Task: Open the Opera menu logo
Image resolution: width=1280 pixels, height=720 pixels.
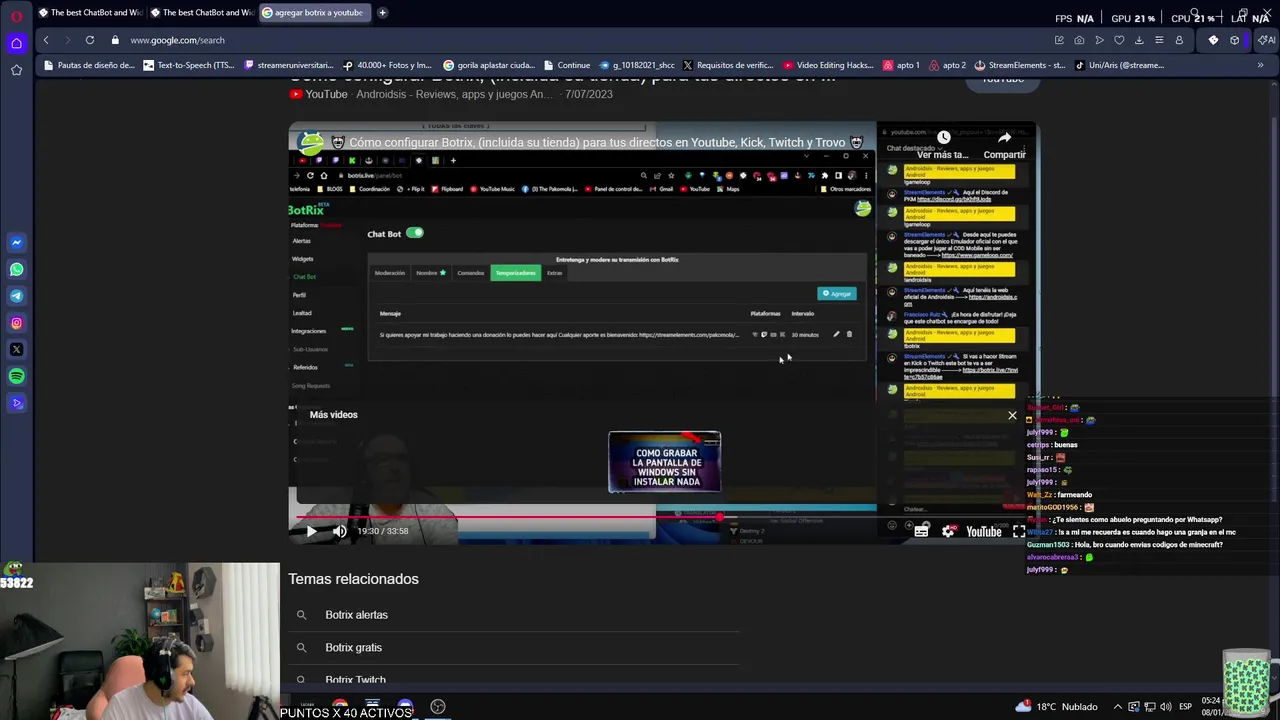Action: tap(16, 16)
